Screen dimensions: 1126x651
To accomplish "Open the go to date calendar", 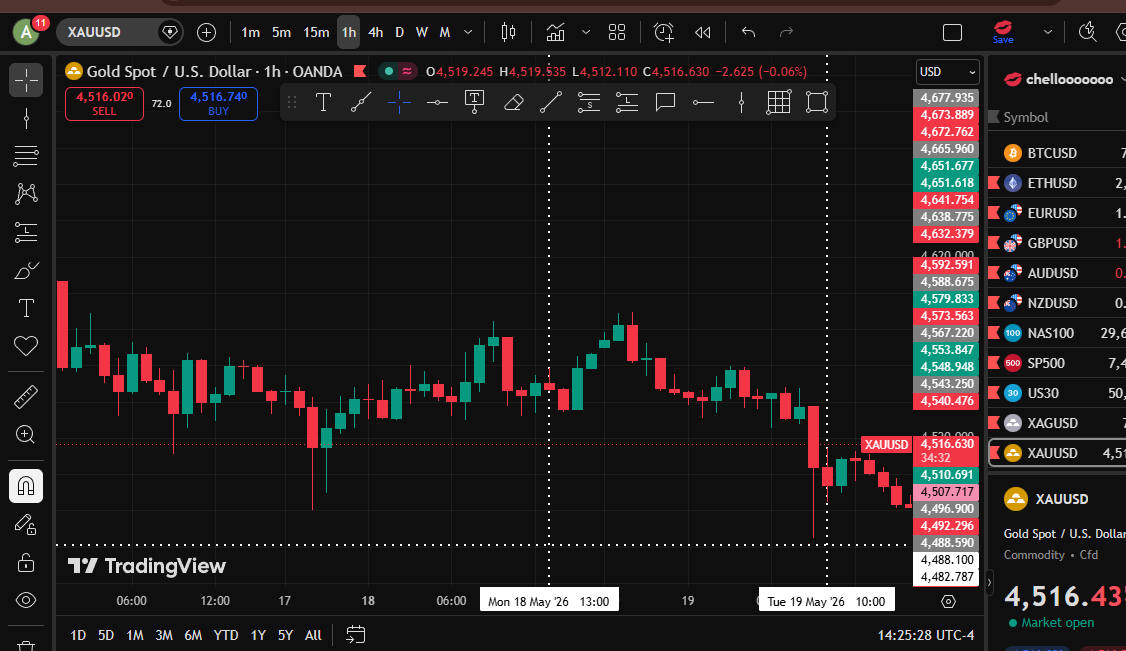I will [x=355, y=634].
